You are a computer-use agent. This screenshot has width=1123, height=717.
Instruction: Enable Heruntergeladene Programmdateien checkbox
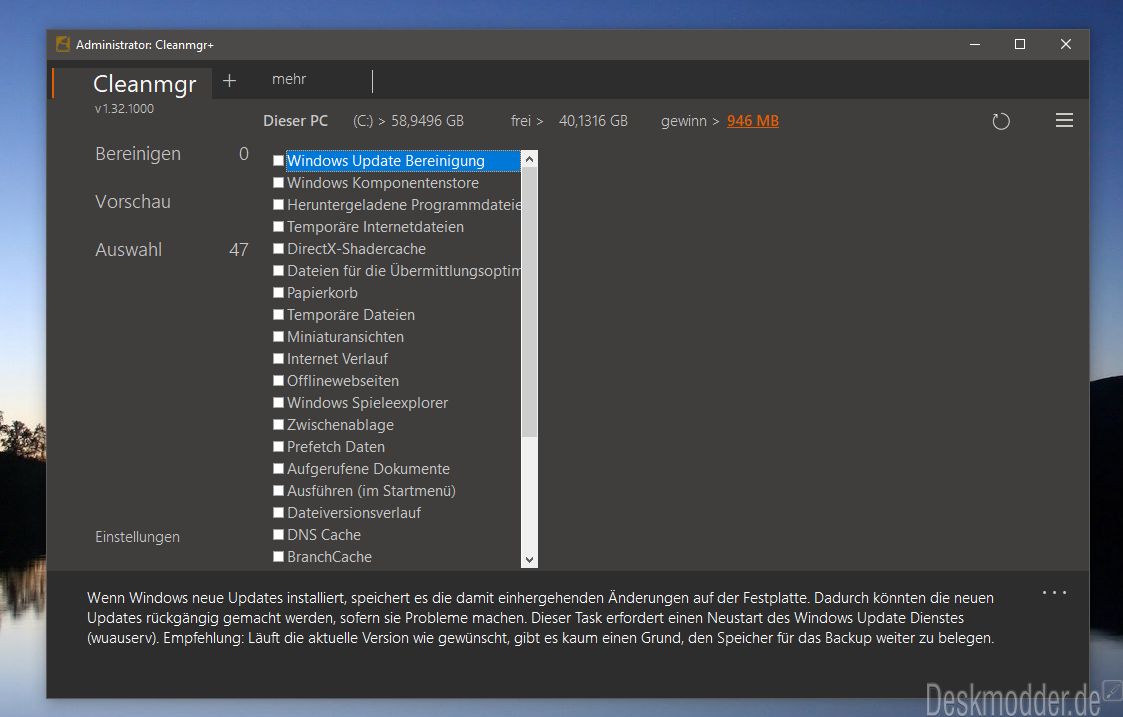coord(279,205)
